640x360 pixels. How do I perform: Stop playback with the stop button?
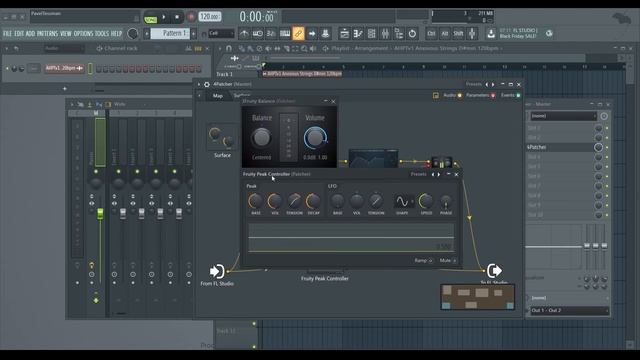177,18
